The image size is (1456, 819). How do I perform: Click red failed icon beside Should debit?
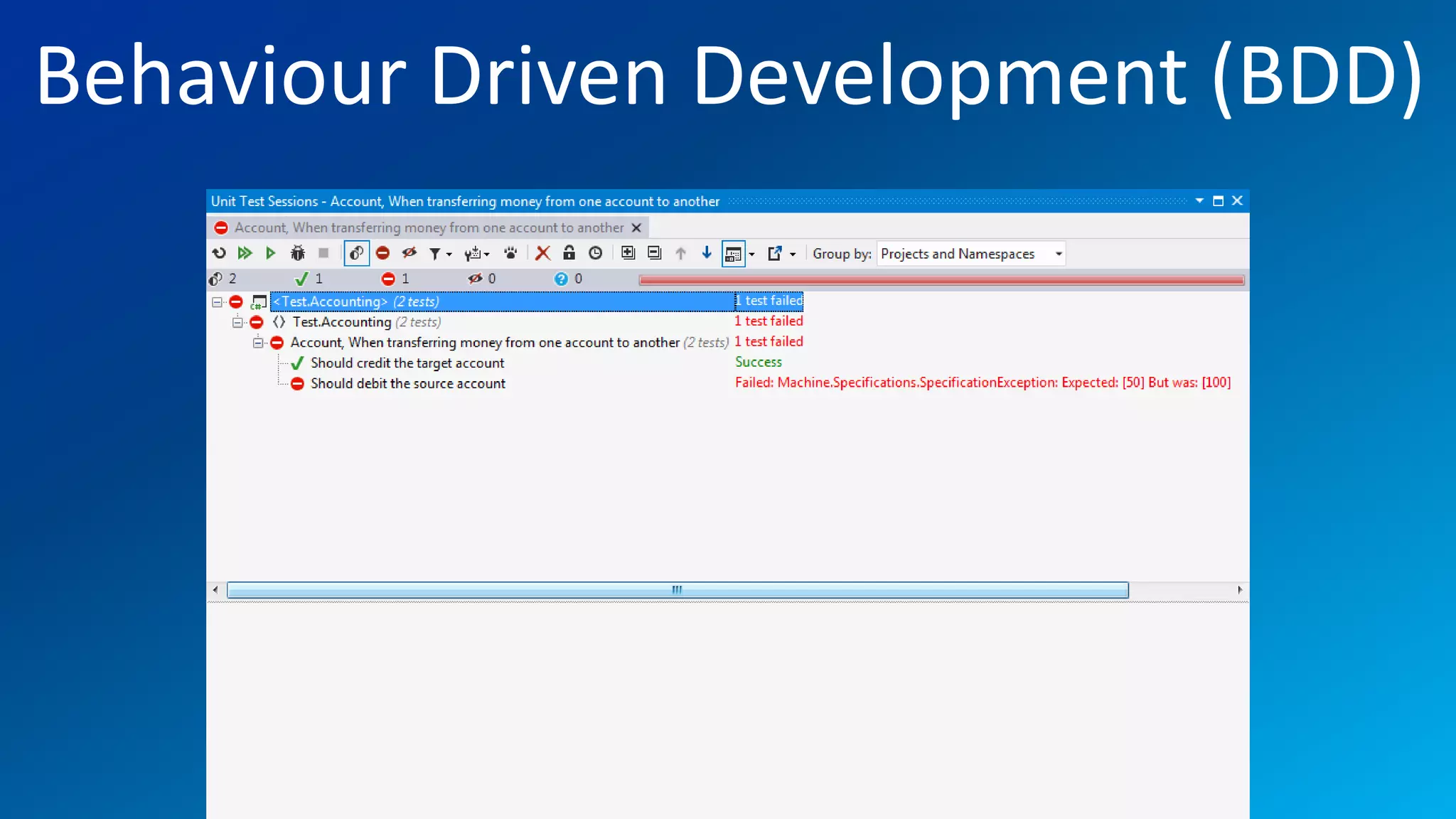coord(297,384)
